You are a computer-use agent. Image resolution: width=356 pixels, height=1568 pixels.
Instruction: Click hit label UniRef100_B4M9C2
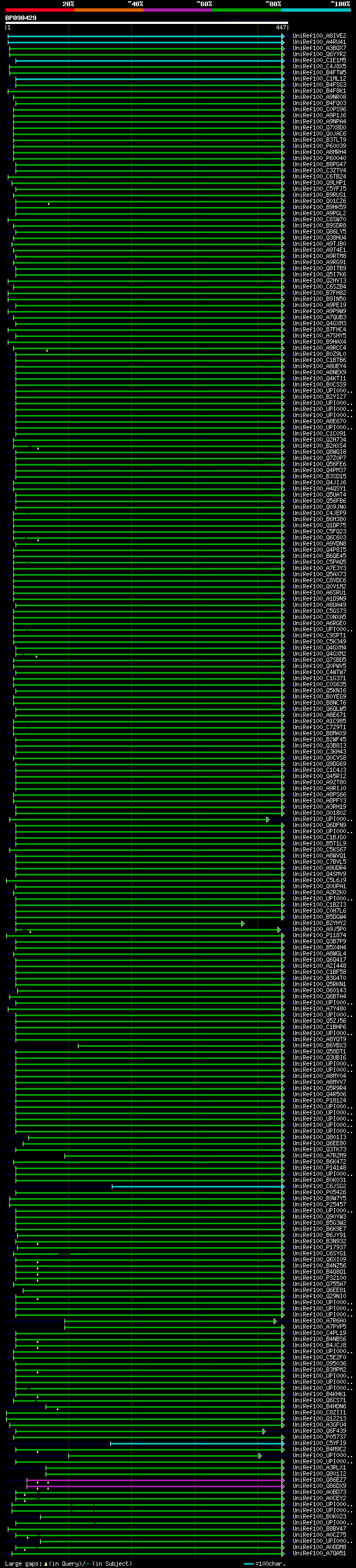[319, 1449]
